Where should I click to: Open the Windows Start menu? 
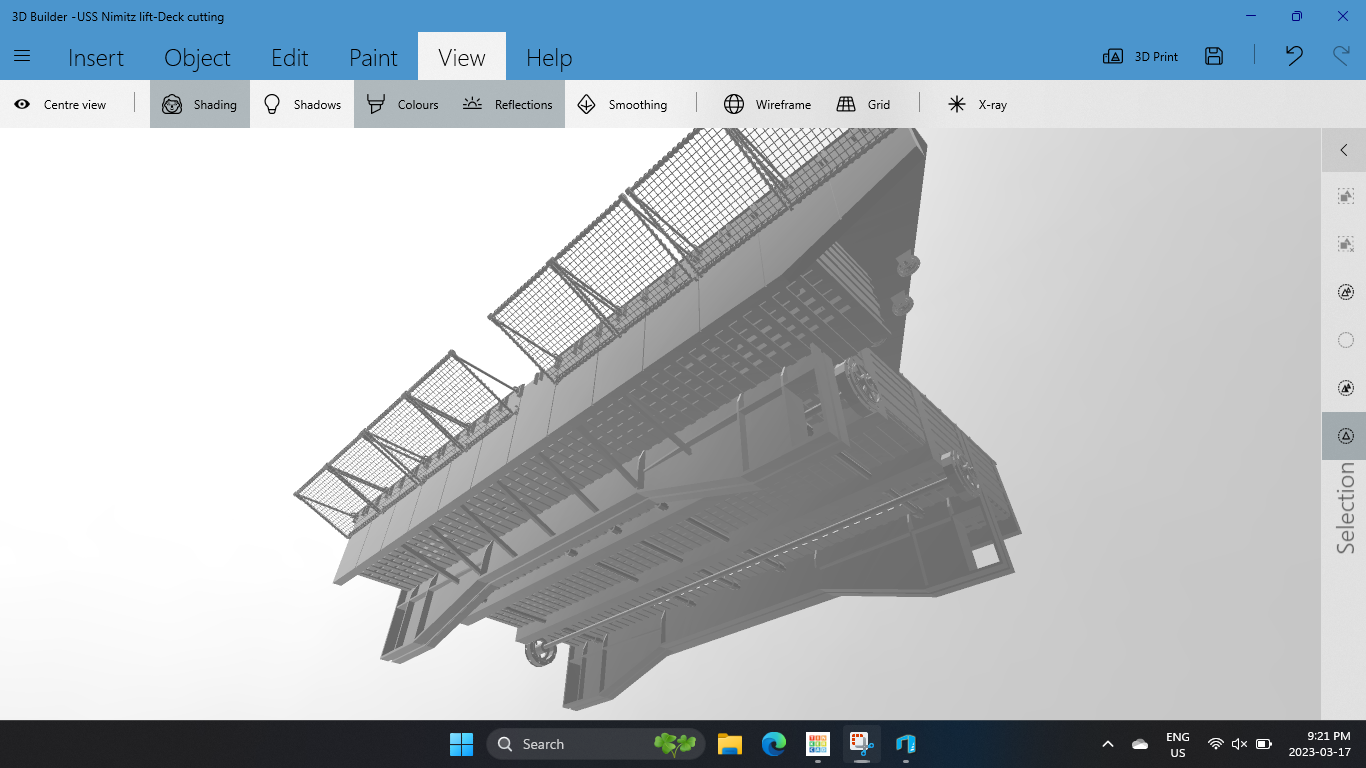[461, 744]
